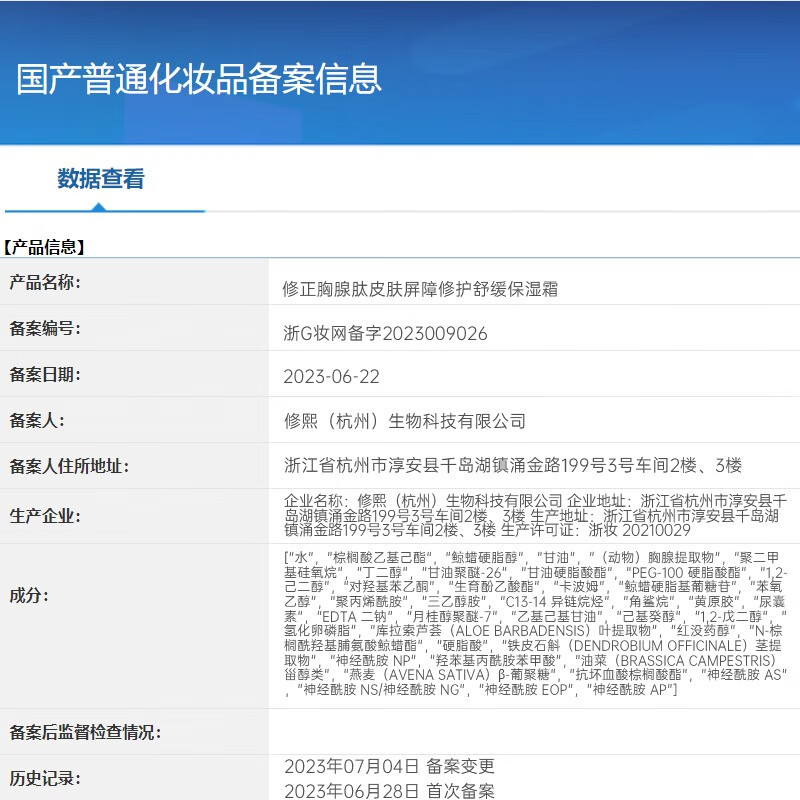Click the 备案日期 label

coord(45,374)
